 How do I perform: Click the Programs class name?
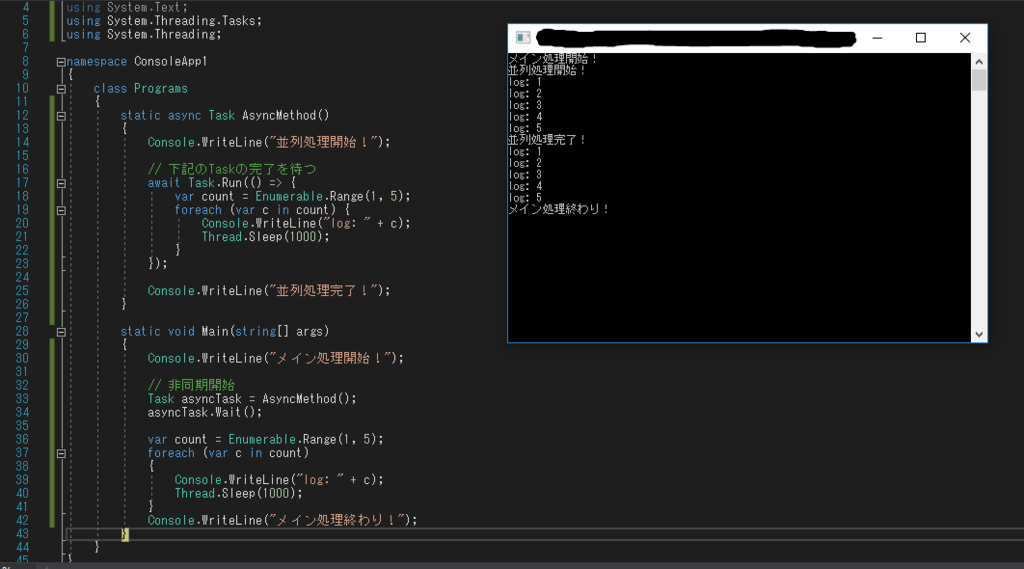(x=161, y=88)
